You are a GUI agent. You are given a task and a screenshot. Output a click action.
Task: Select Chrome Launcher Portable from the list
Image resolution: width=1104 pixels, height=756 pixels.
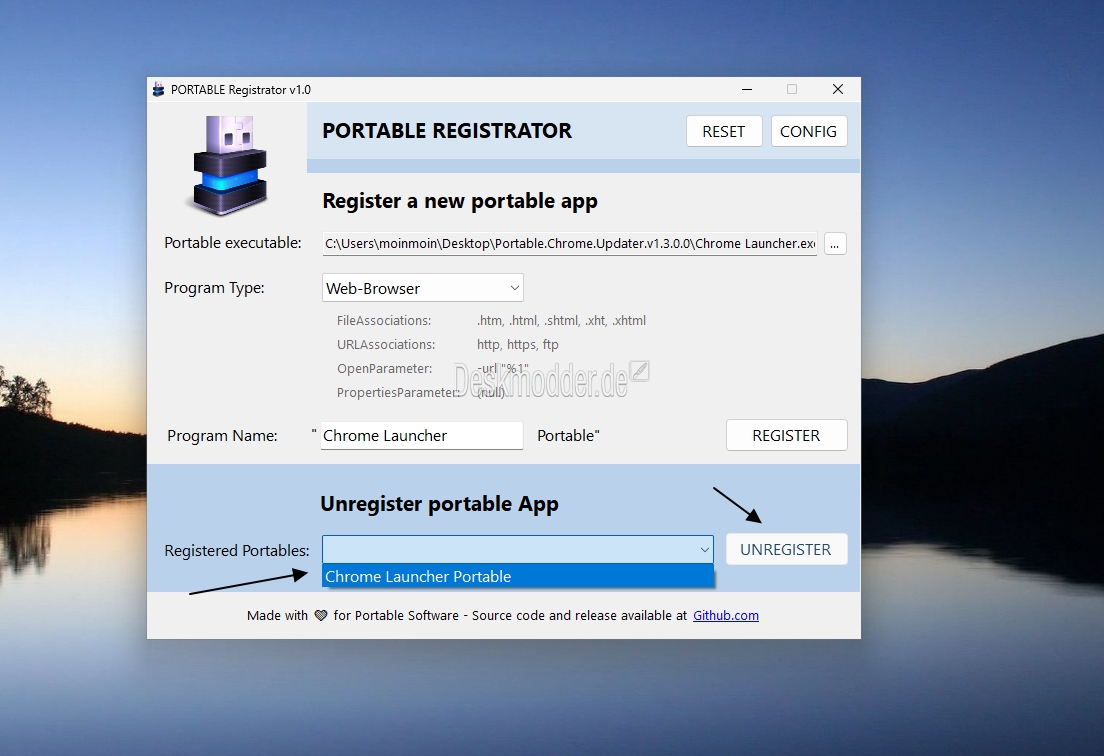coord(518,577)
